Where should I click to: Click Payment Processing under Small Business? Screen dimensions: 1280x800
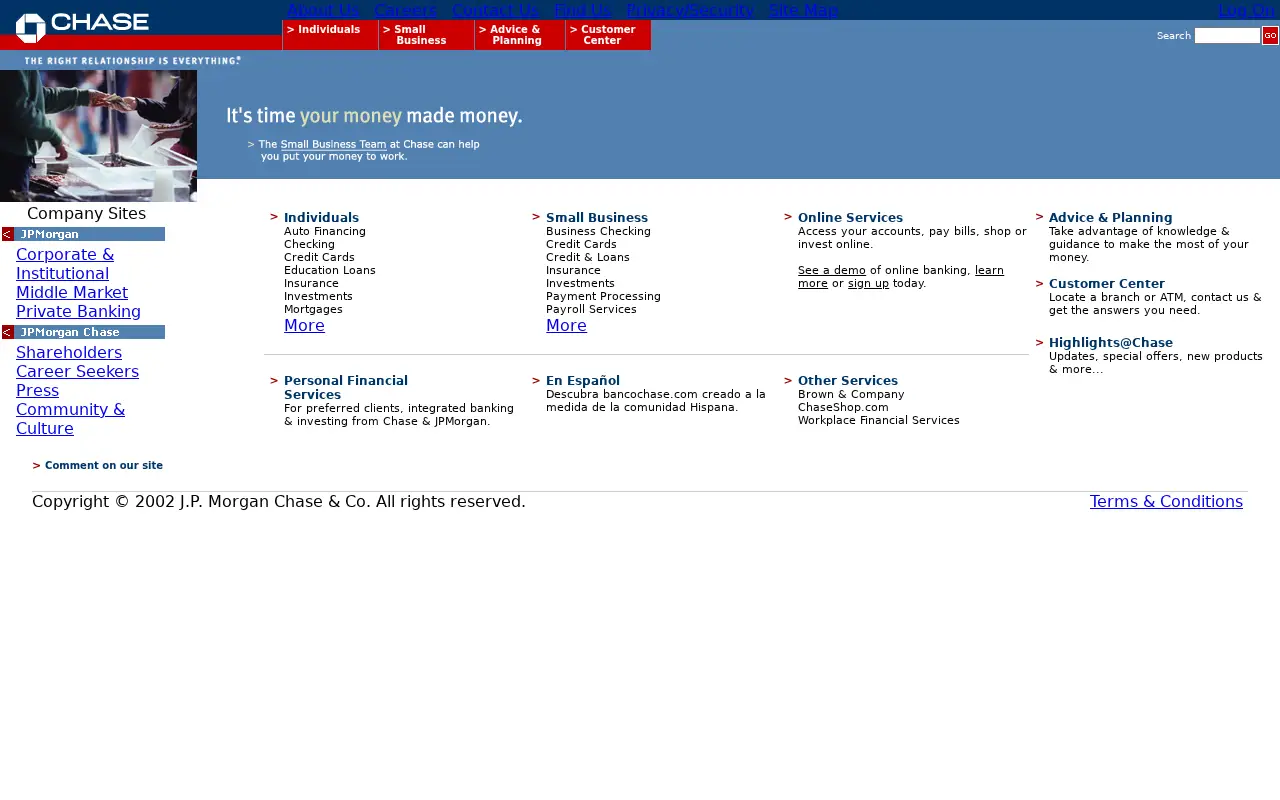pos(603,297)
